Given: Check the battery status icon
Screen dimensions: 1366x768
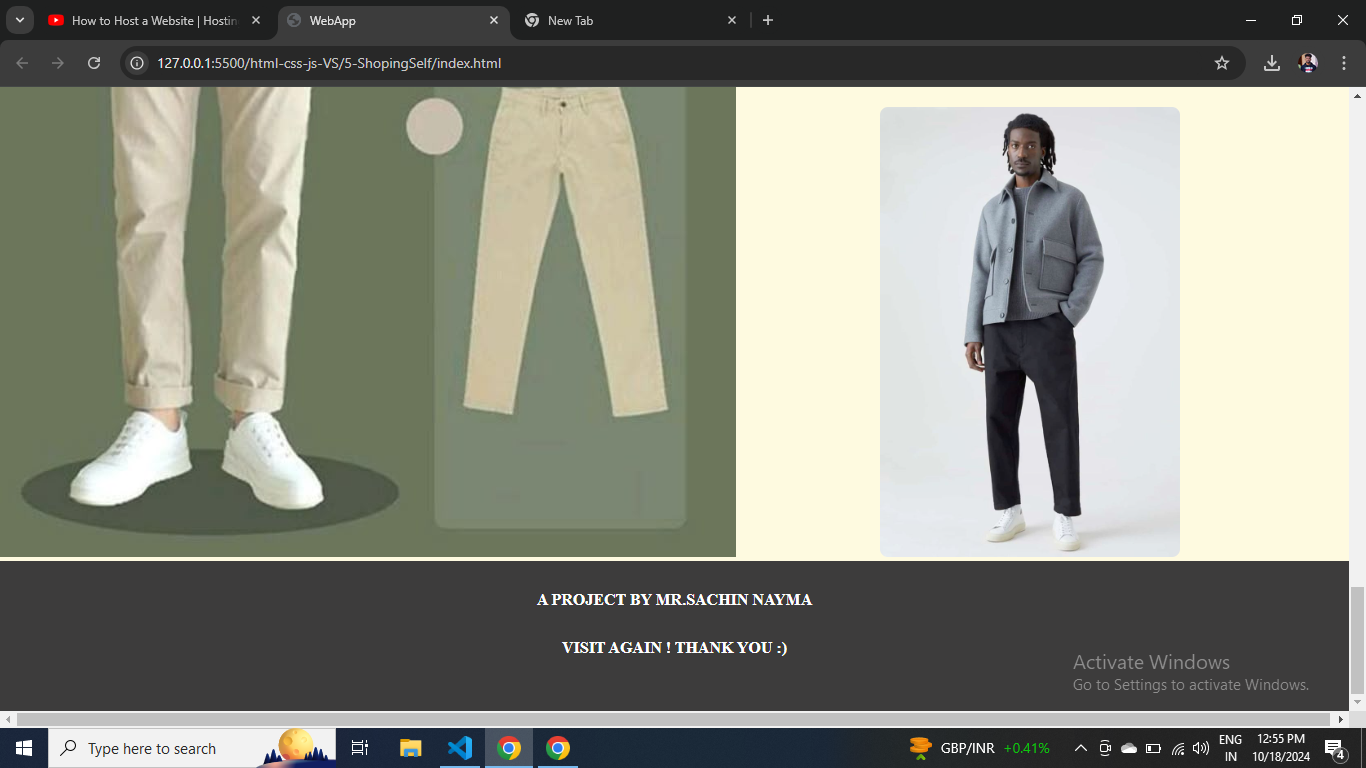Looking at the screenshot, I should [1153, 748].
